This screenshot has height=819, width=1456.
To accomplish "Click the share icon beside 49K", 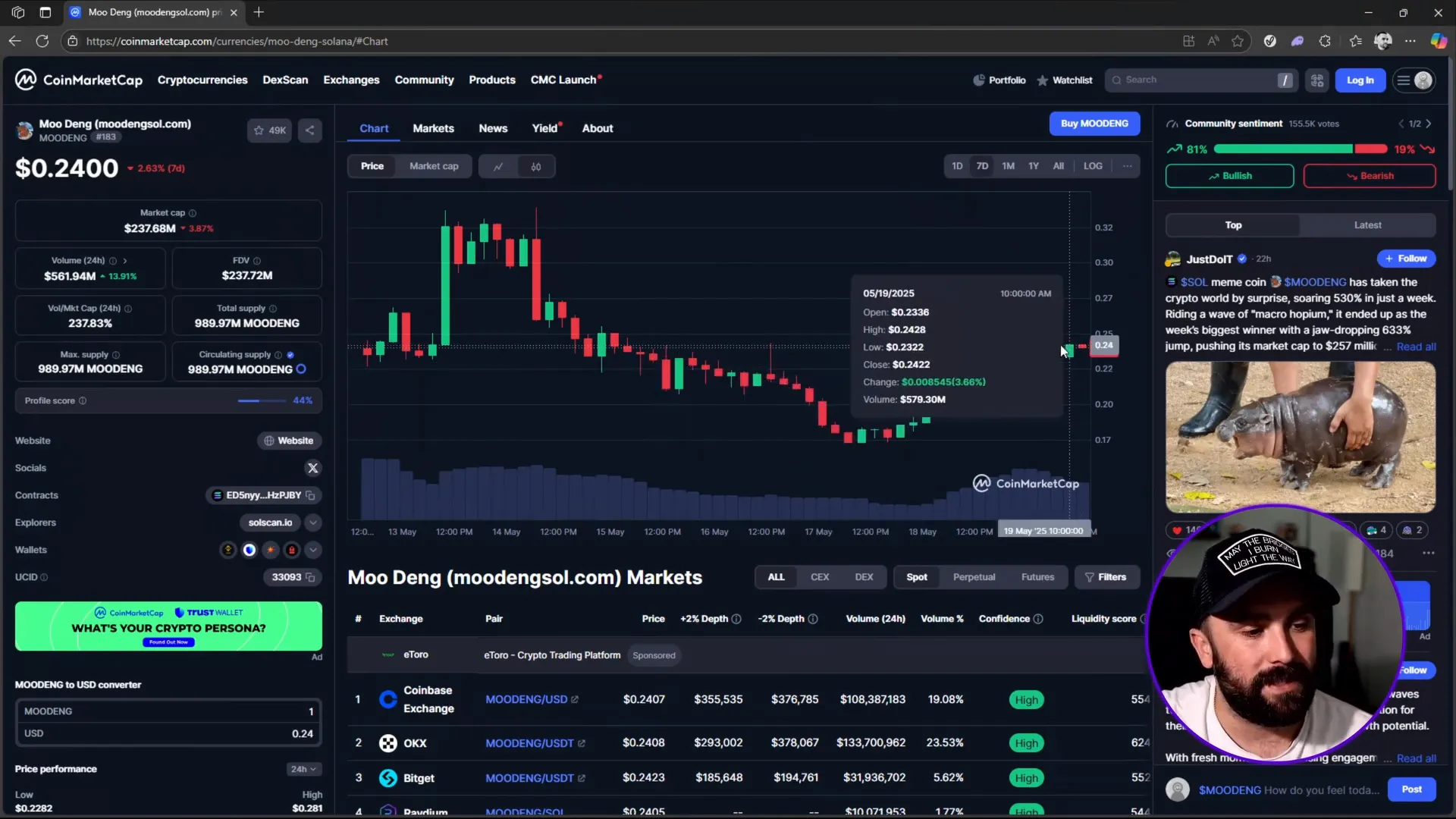I will pos(309,130).
